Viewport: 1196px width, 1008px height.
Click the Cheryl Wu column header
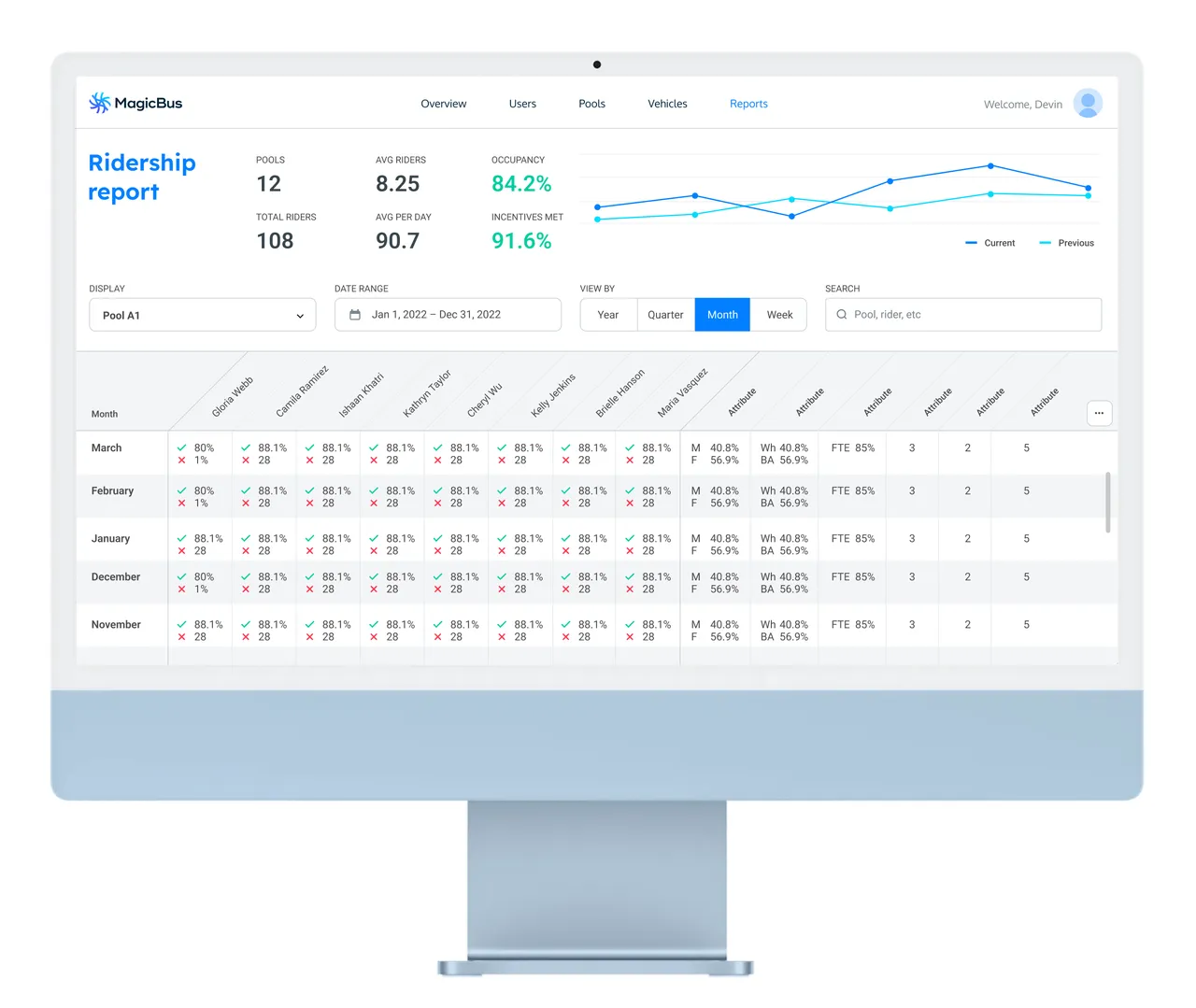click(x=484, y=400)
